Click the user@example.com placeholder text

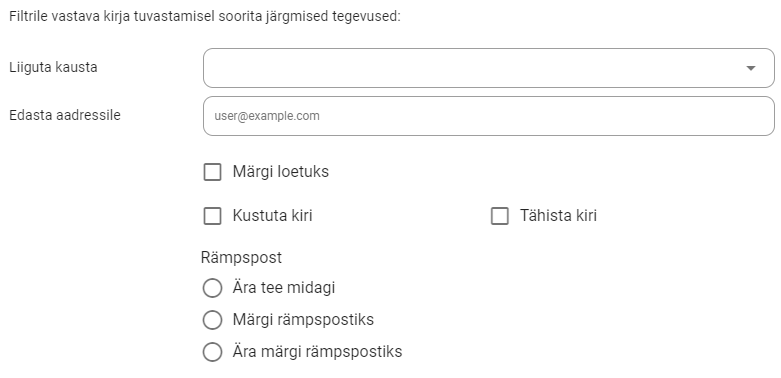pyautogui.click(x=267, y=116)
